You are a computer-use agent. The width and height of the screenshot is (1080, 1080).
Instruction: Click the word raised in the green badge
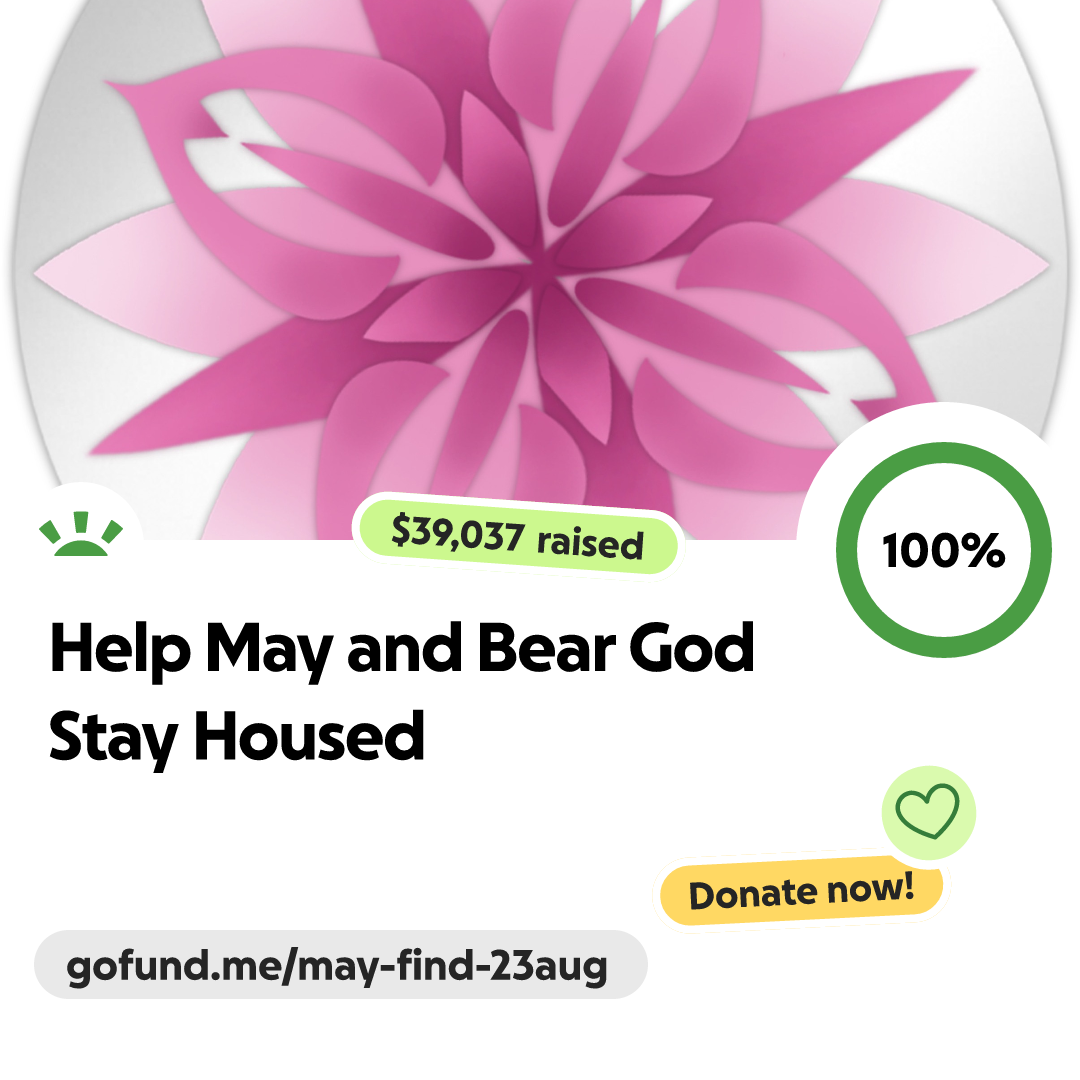pos(590,543)
